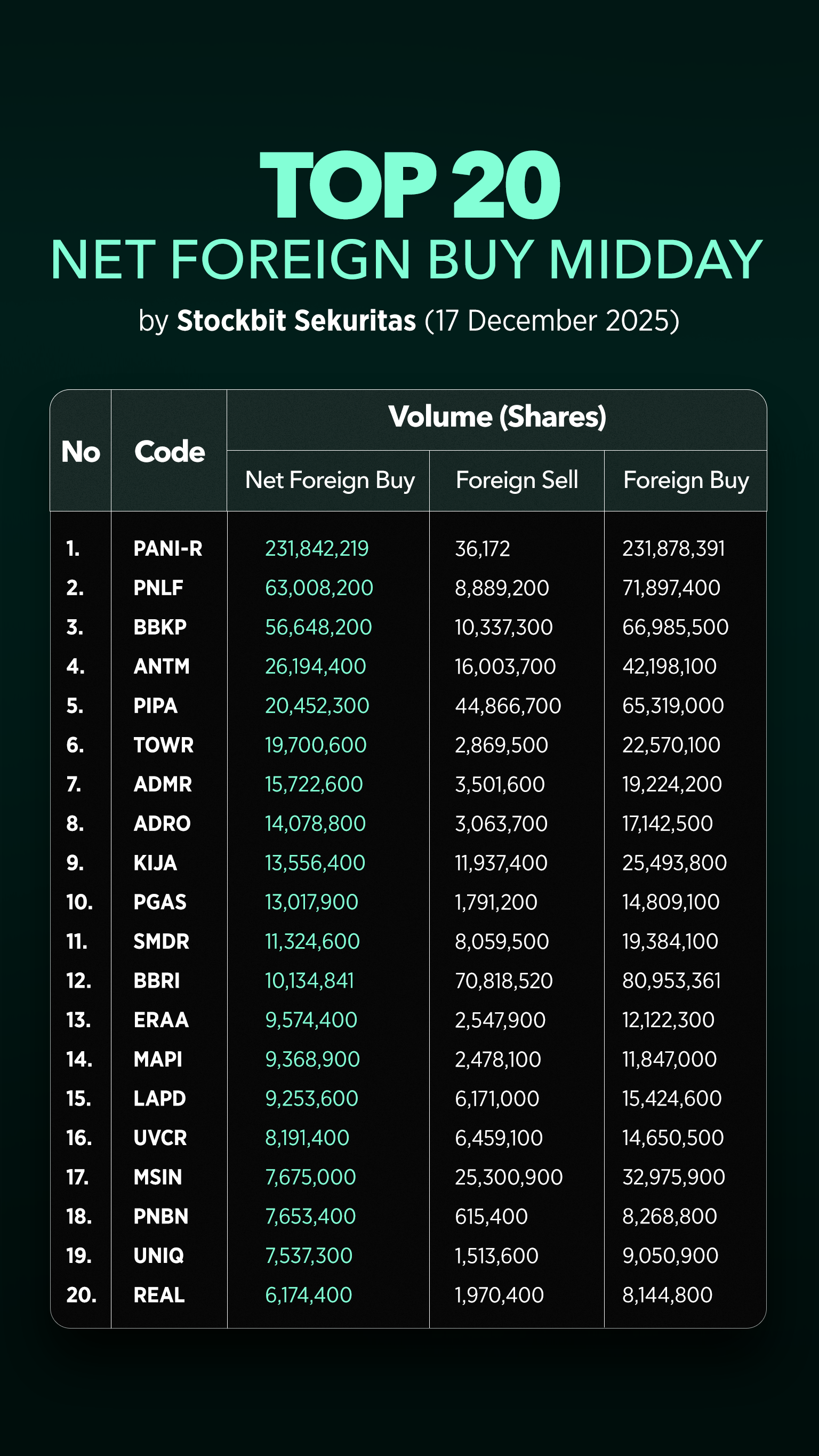Select the Code column header
The width and height of the screenshot is (819, 1456).
click(x=169, y=452)
